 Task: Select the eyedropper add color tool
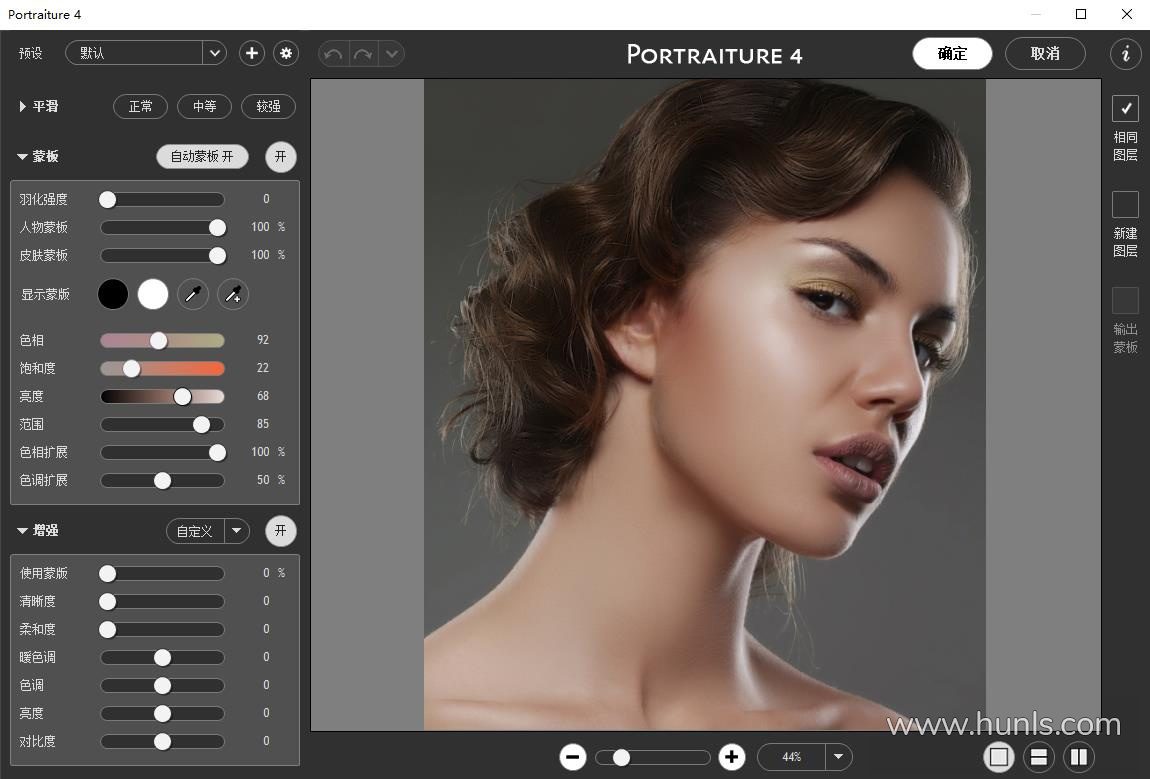[x=233, y=294]
